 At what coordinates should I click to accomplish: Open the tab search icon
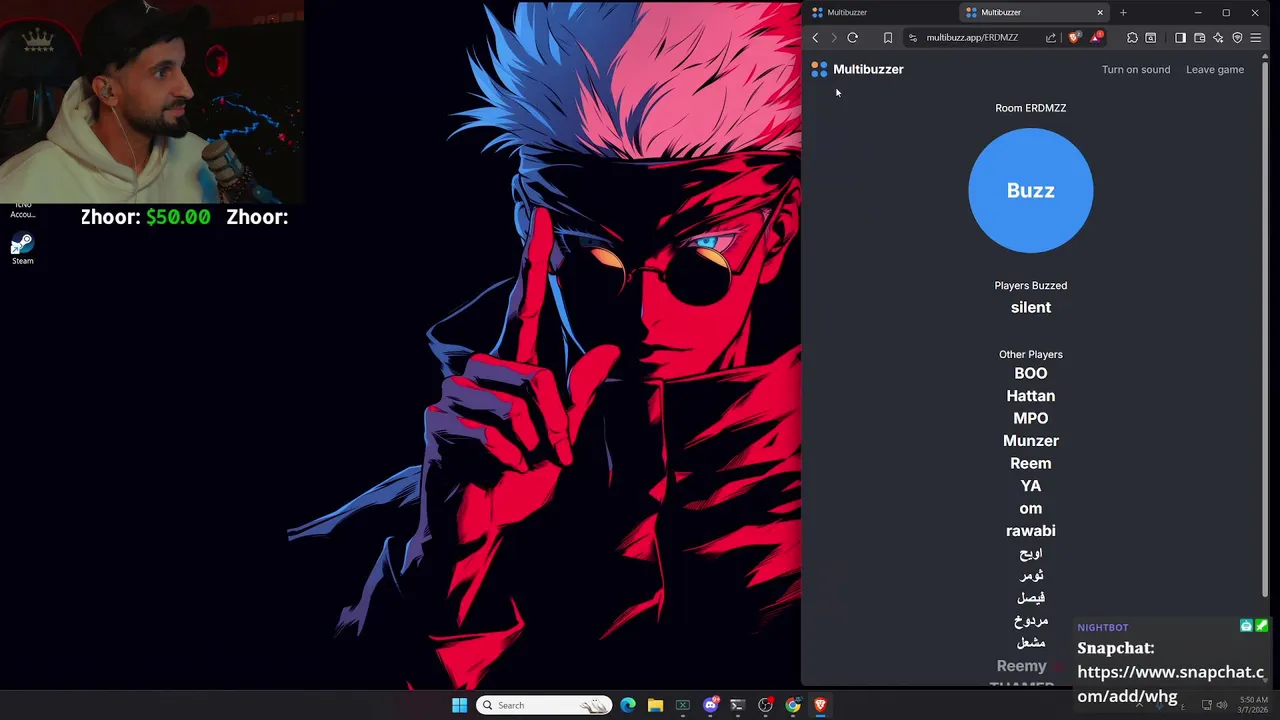(x=1151, y=38)
